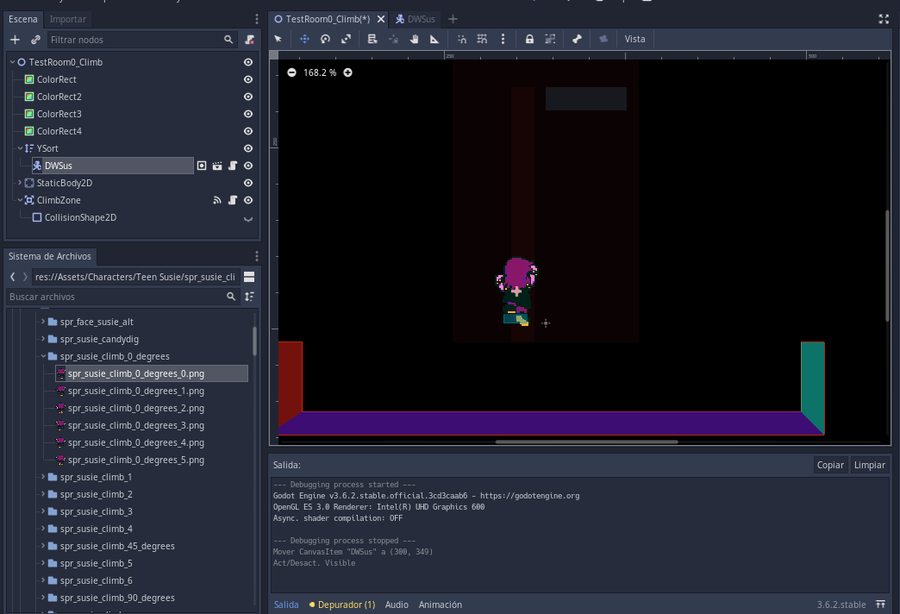Open snapping options three-dot menu
This screenshot has width=900, height=614.
pos(503,39)
